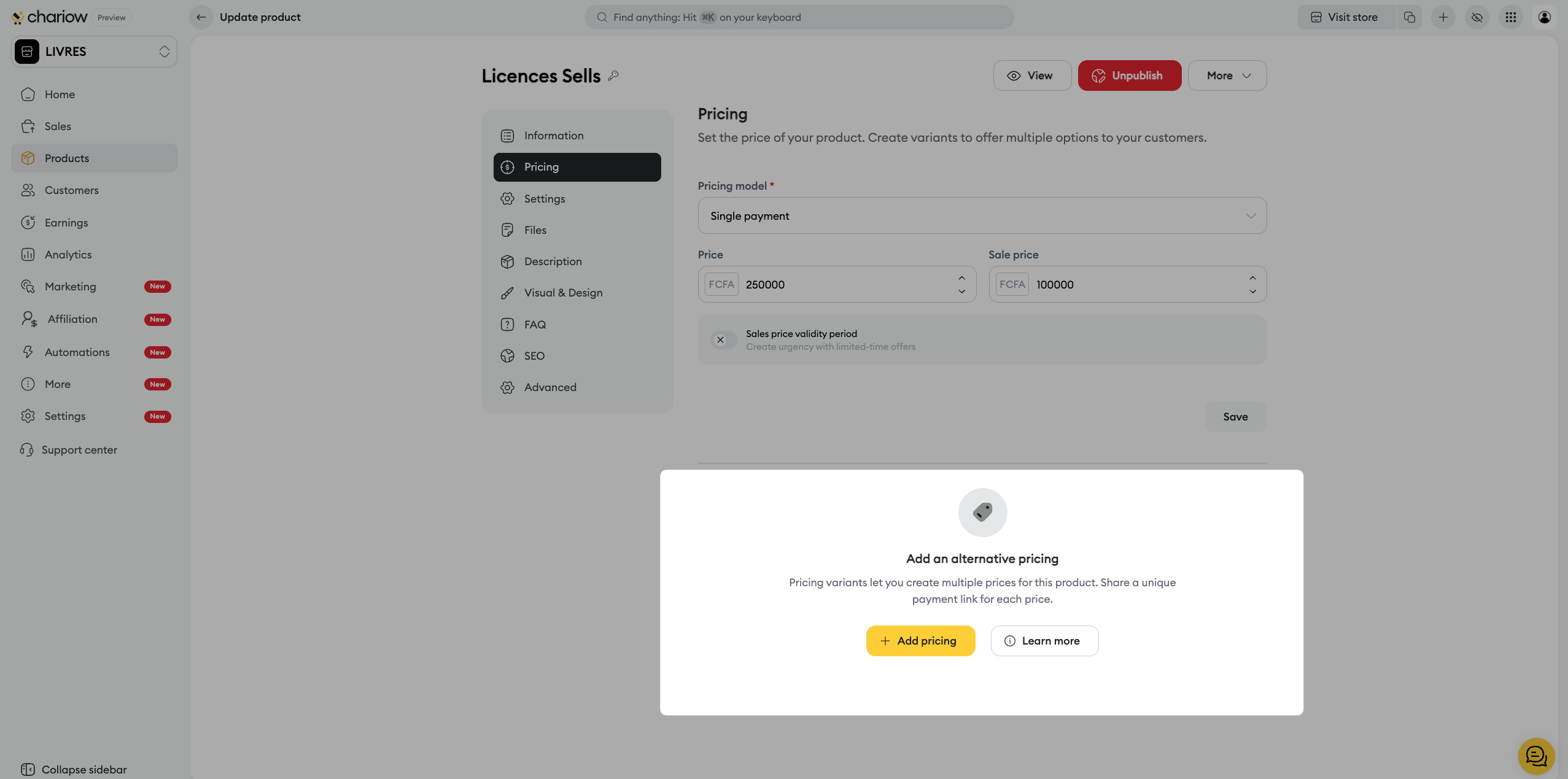
Task: Open the chat support bubble icon
Action: (x=1536, y=756)
